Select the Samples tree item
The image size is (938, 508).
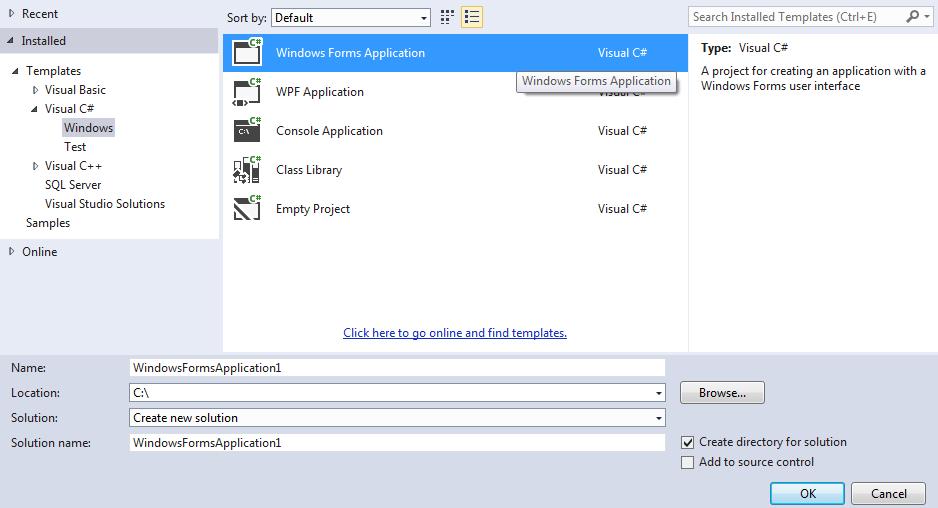(48, 223)
